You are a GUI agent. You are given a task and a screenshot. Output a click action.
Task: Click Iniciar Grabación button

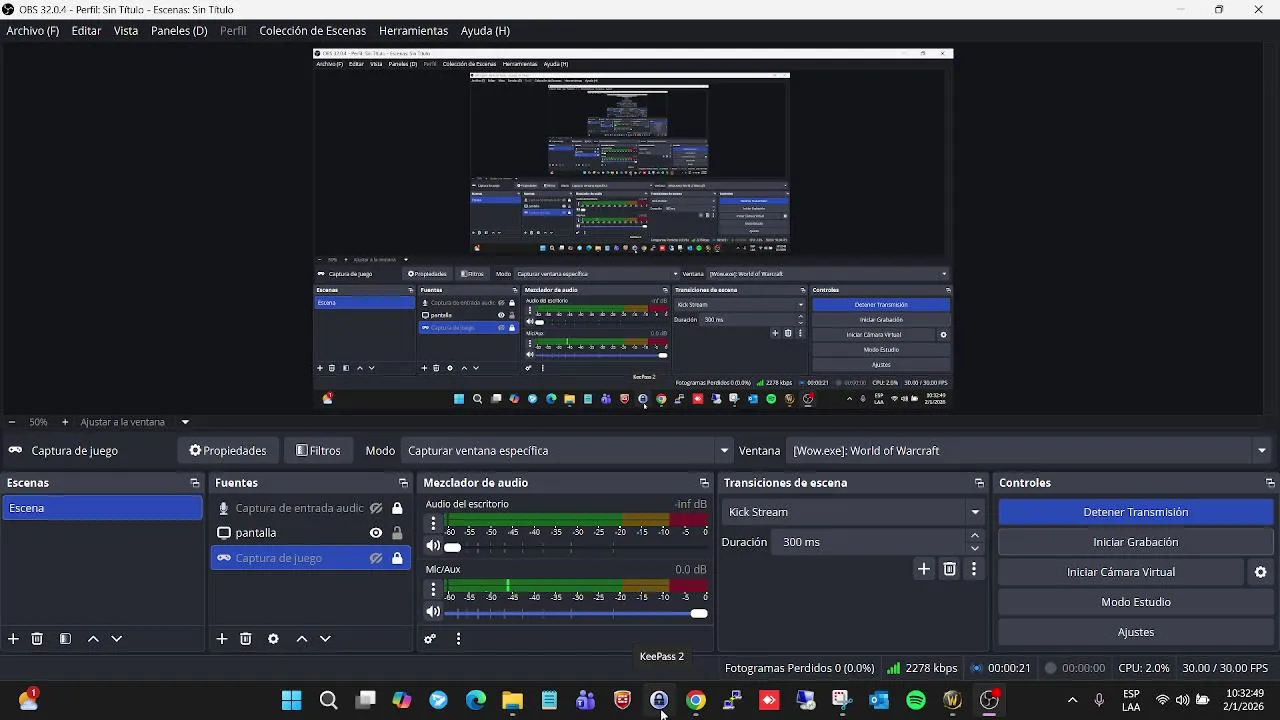(1135, 542)
